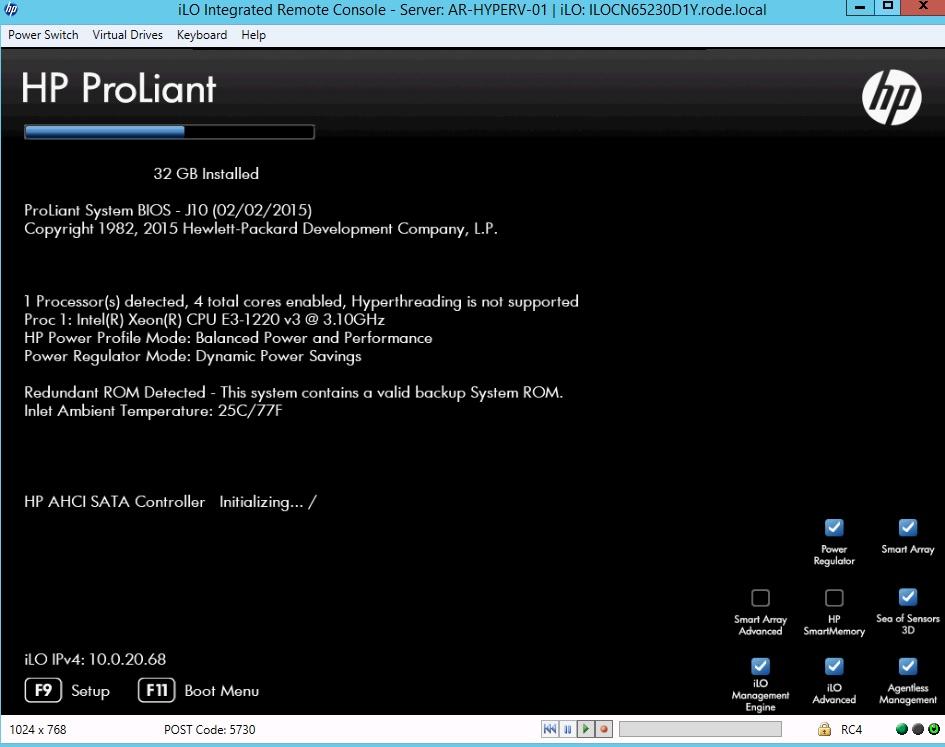Click the Redundant ROM Detected line
Image resolution: width=945 pixels, height=747 pixels.
(x=294, y=392)
